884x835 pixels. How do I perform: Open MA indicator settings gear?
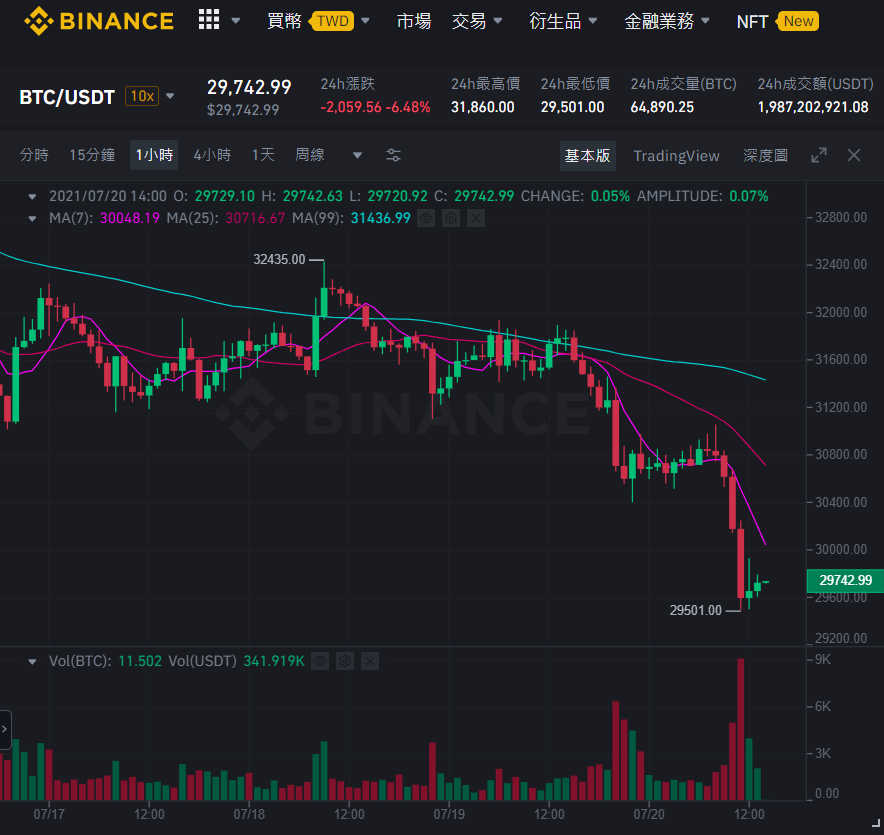pyautogui.click(x=451, y=218)
